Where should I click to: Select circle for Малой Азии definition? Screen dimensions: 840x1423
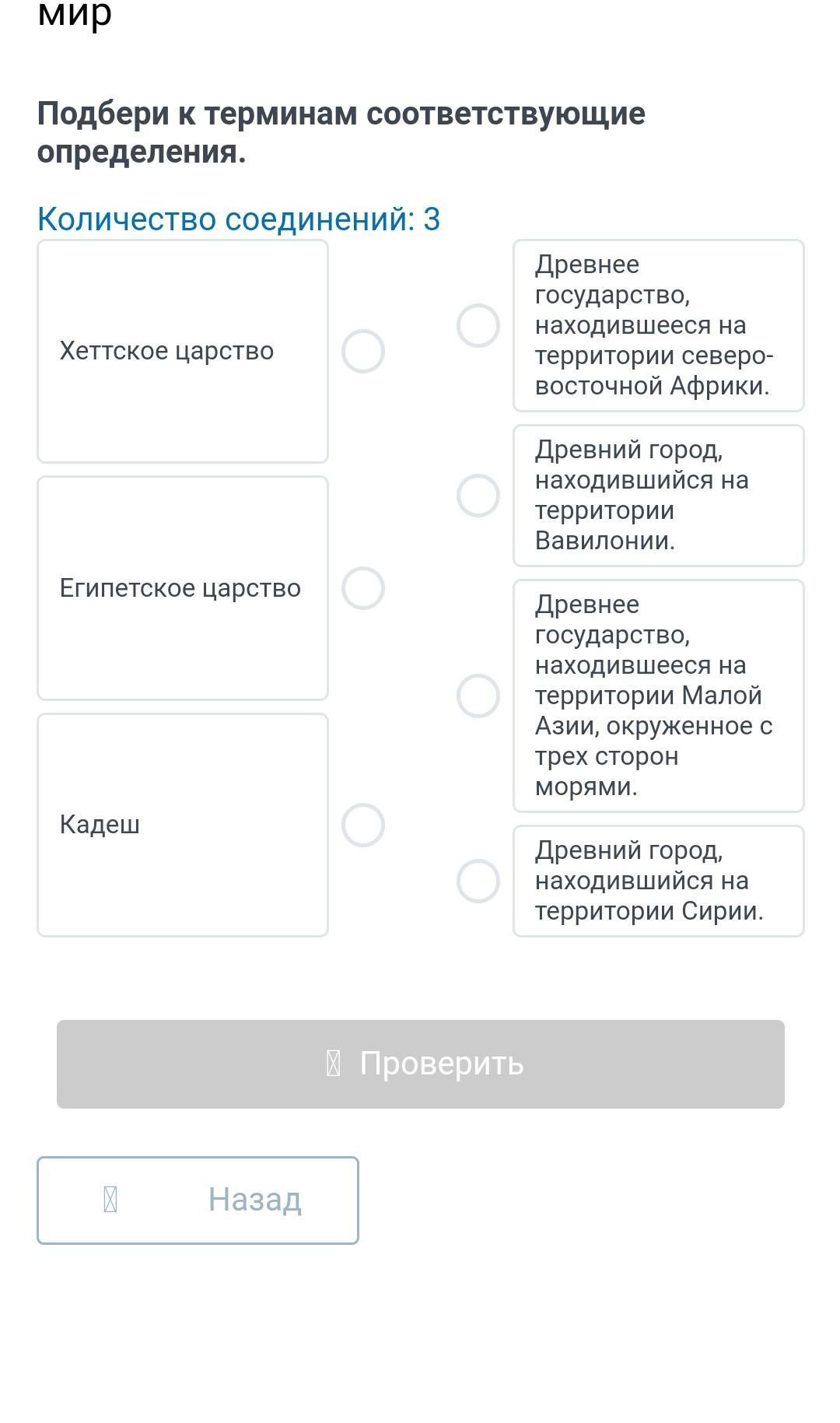(478, 696)
